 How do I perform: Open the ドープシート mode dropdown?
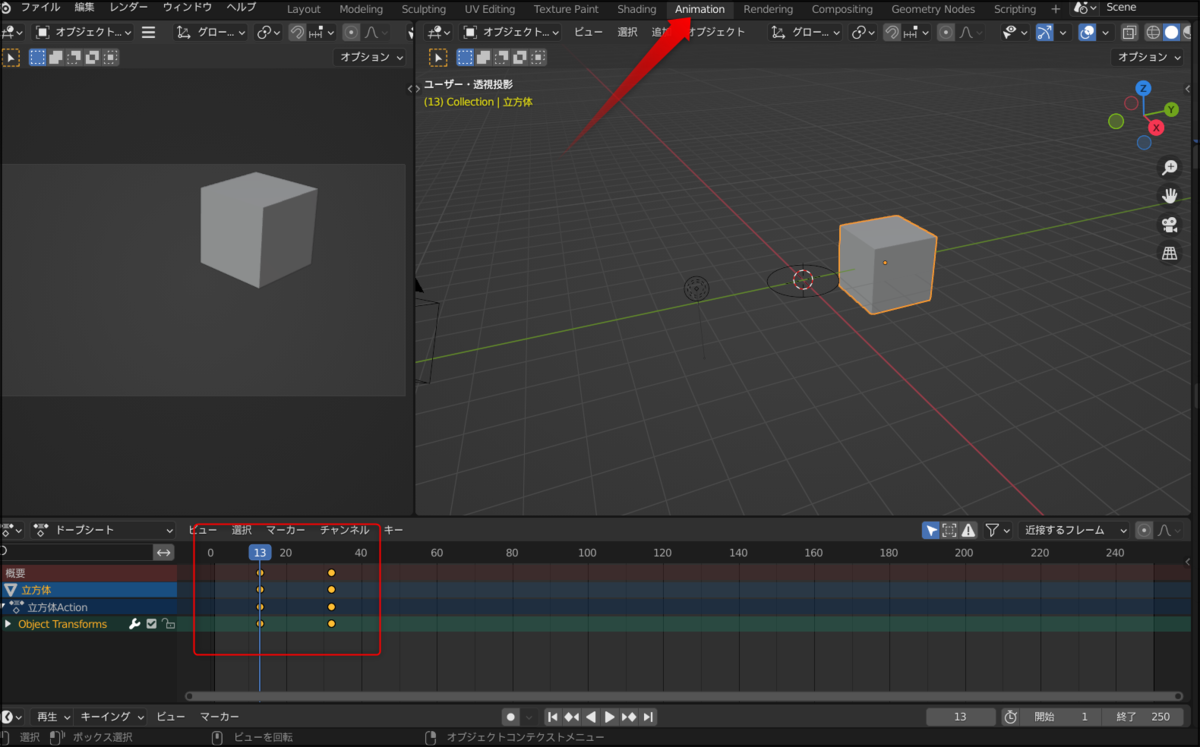104,530
